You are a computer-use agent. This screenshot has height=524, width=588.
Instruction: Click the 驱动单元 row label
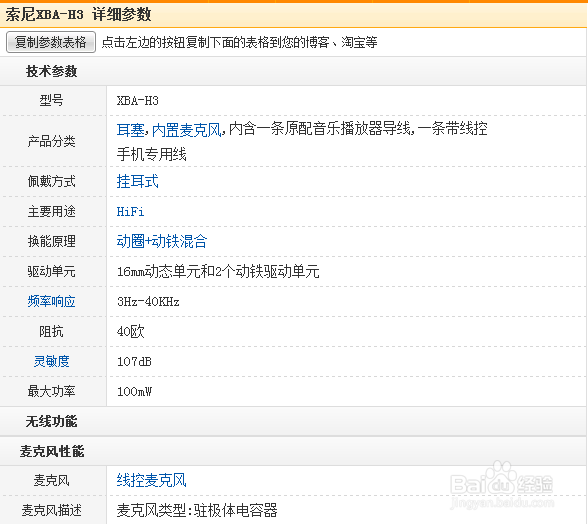51,271
